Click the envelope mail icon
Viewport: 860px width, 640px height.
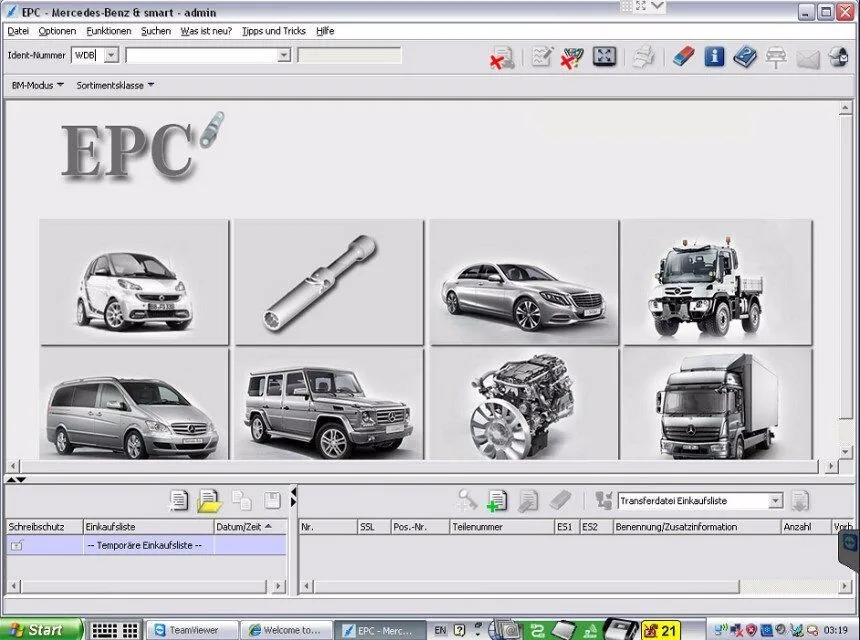pyautogui.click(x=807, y=58)
